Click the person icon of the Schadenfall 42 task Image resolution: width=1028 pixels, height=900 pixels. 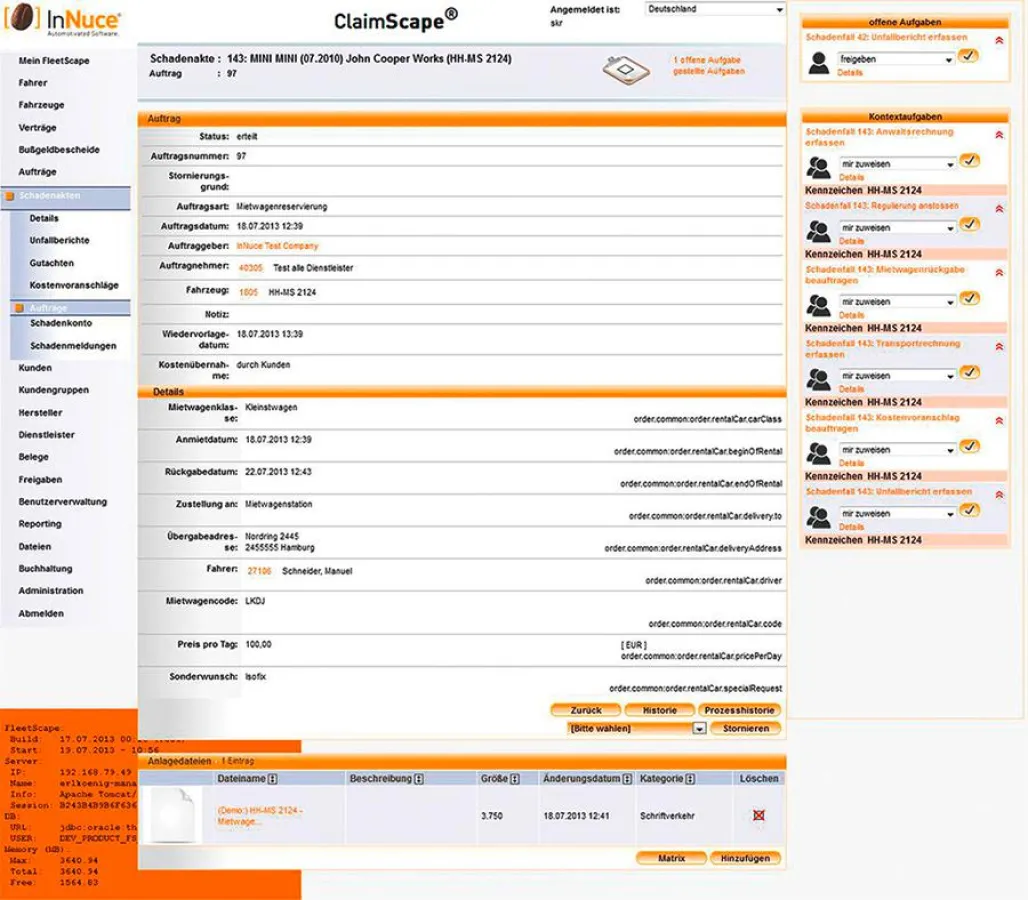(x=819, y=62)
